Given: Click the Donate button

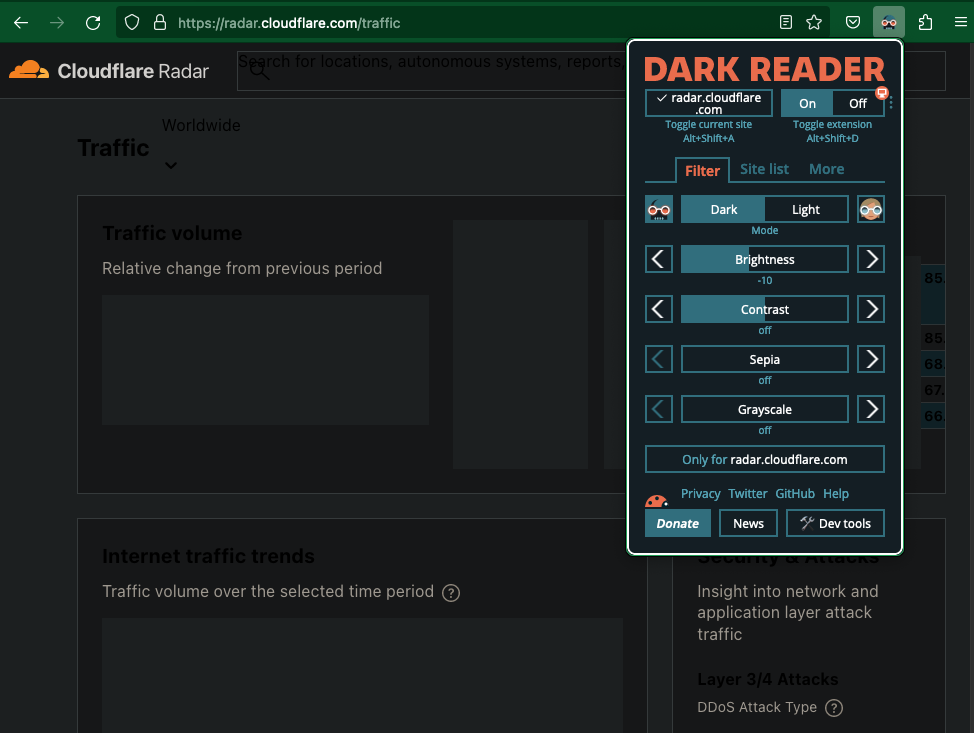Looking at the screenshot, I should (x=677, y=523).
